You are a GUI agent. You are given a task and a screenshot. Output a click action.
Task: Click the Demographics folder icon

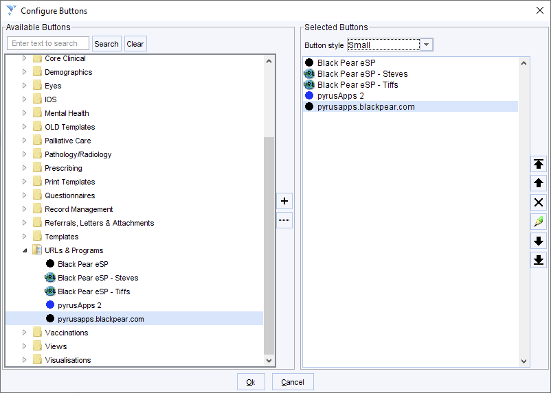[x=37, y=72]
